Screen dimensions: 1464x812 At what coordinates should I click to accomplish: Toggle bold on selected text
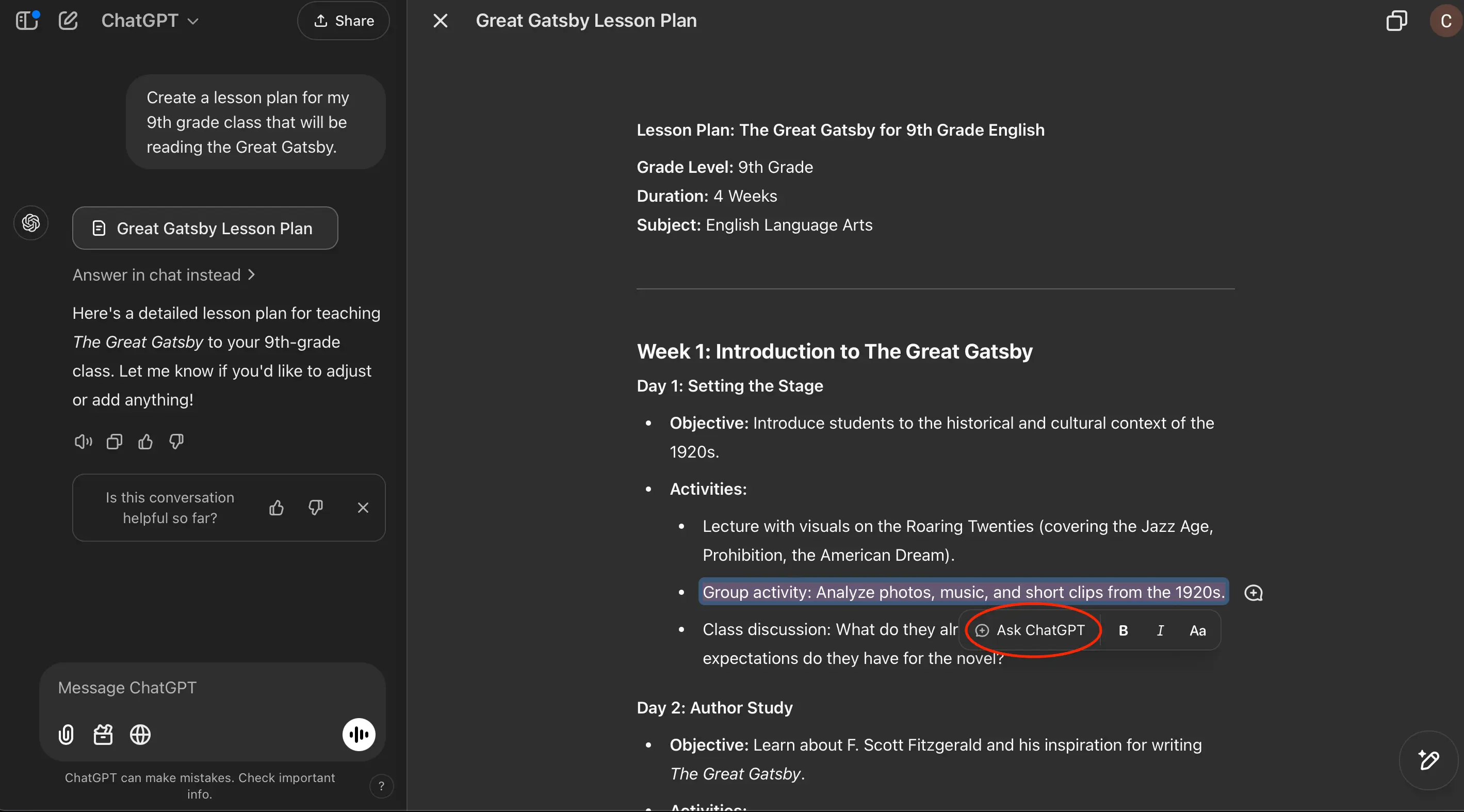click(1123, 630)
